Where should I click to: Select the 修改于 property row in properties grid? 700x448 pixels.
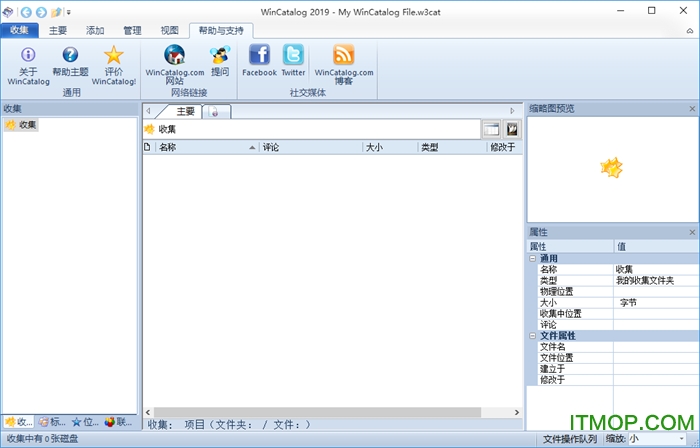click(x=618, y=380)
